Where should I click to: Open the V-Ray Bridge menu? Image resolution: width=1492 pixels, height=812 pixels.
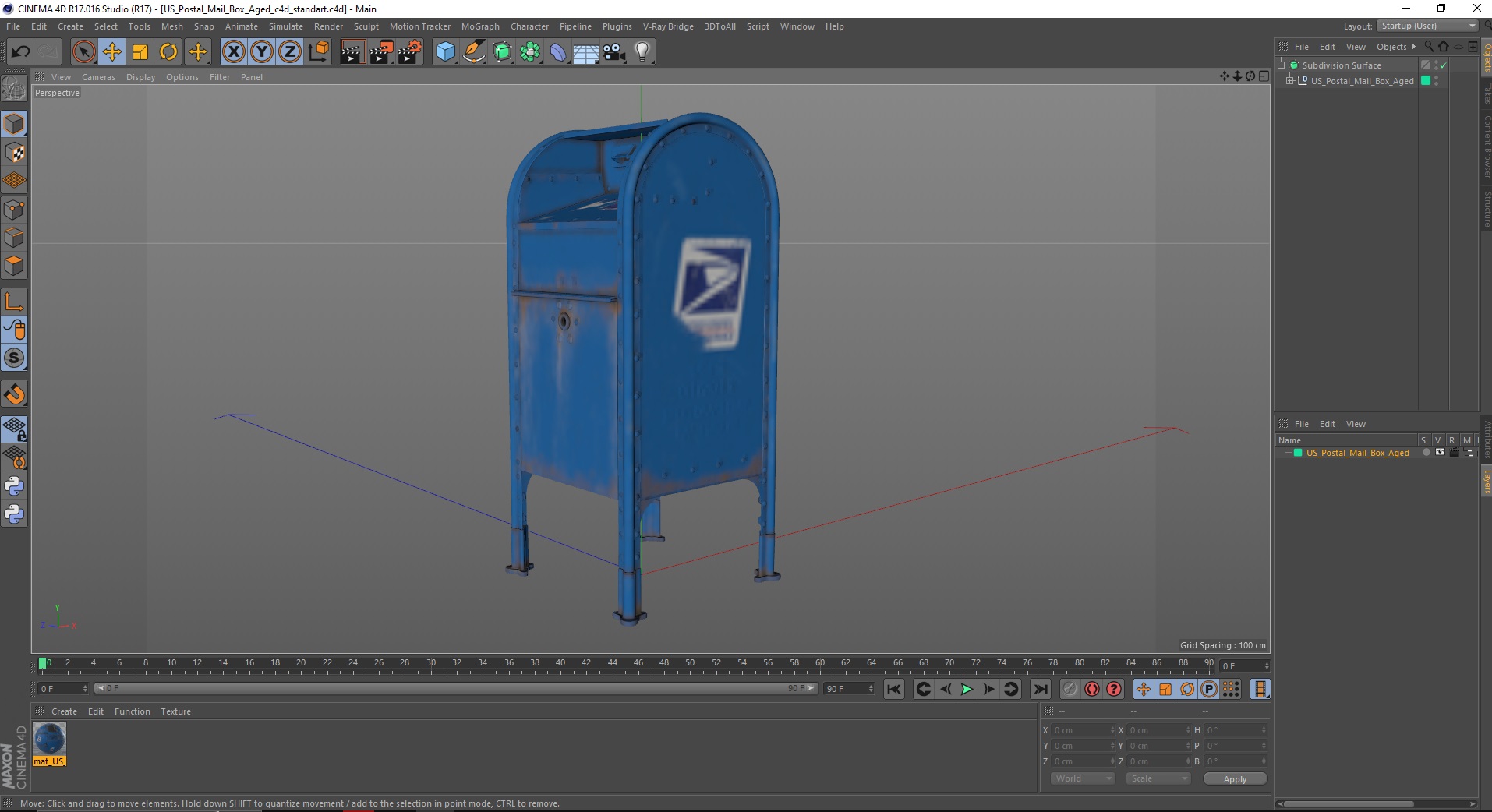668,26
